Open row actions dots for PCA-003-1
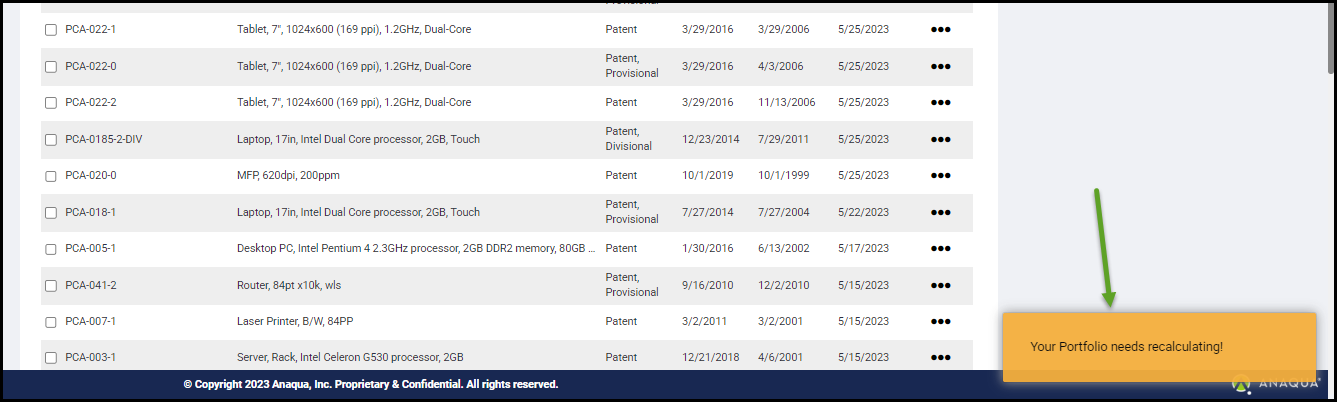Viewport: 1337px width, 402px height. (940, 358)
